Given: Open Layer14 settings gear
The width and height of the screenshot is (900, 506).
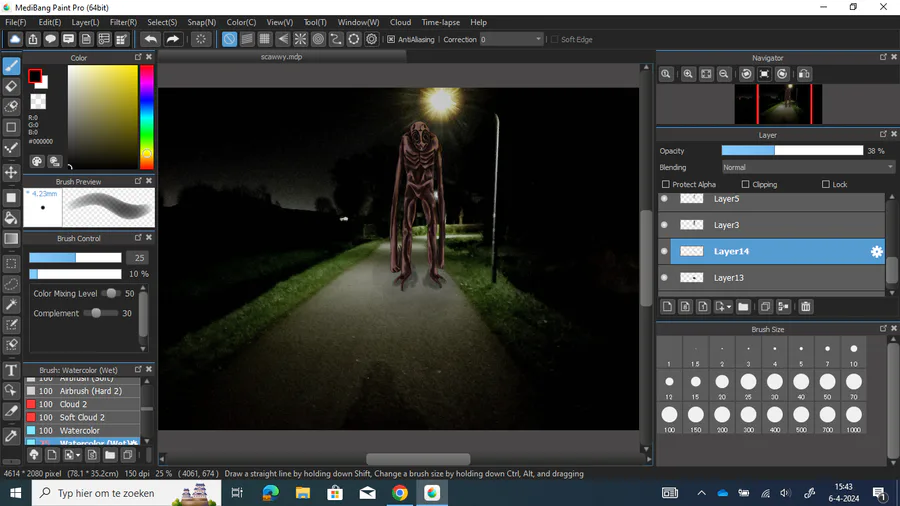Looking at the screenshot, I should point(877,252).
